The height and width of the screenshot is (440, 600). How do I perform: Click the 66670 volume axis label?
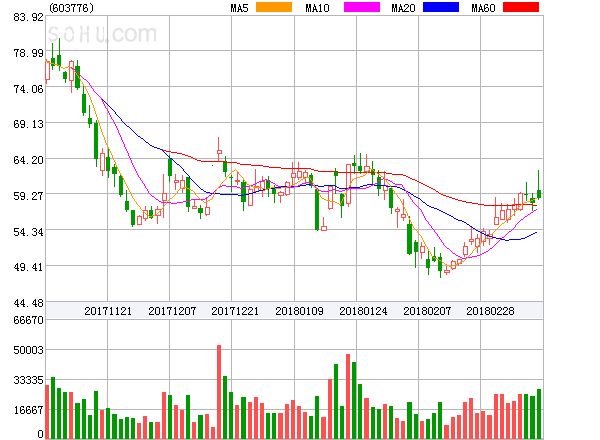tap(28, 320)
